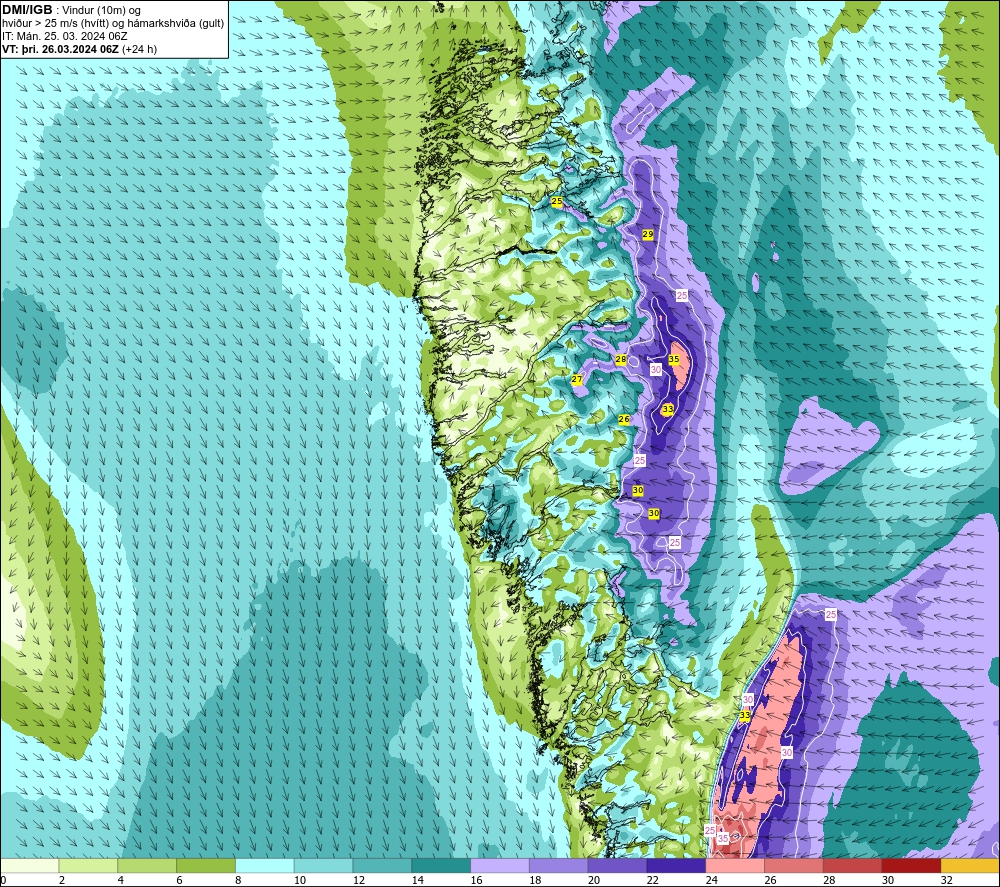Click the yellow max gust label 29
The width and height of the screenshot is (1000, 887).
point(647,235)
